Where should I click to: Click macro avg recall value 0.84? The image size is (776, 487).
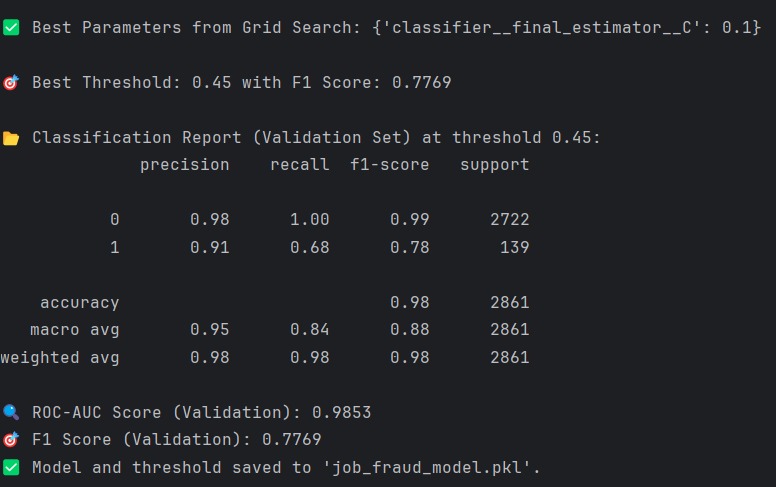[309, 330]
